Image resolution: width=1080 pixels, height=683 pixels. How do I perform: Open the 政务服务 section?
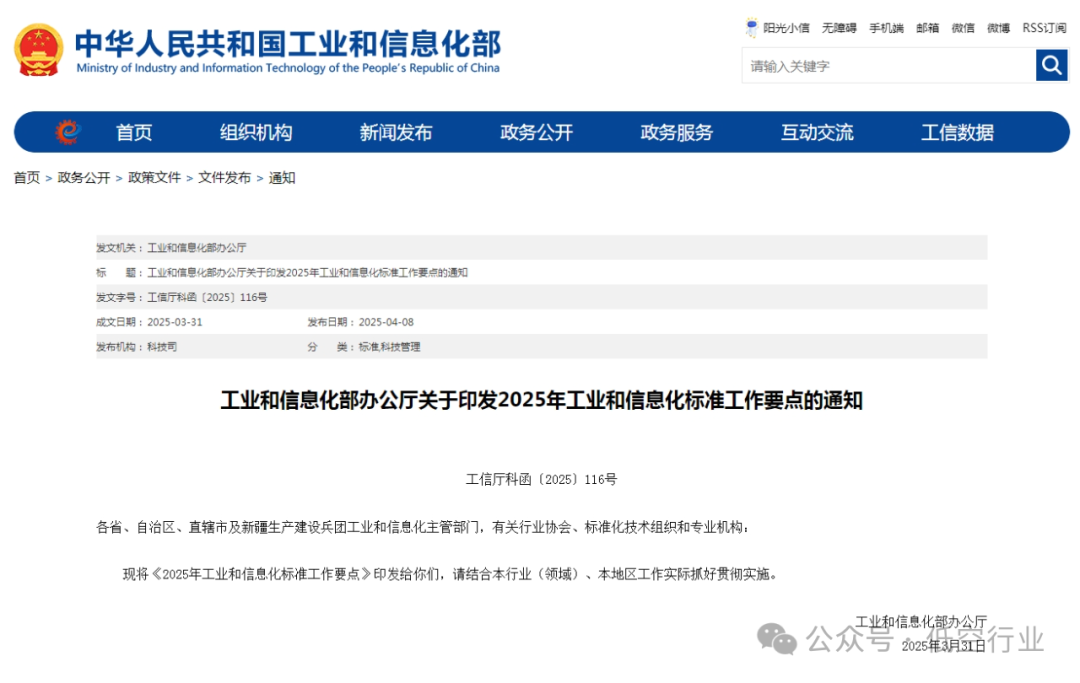coord(675,131)
